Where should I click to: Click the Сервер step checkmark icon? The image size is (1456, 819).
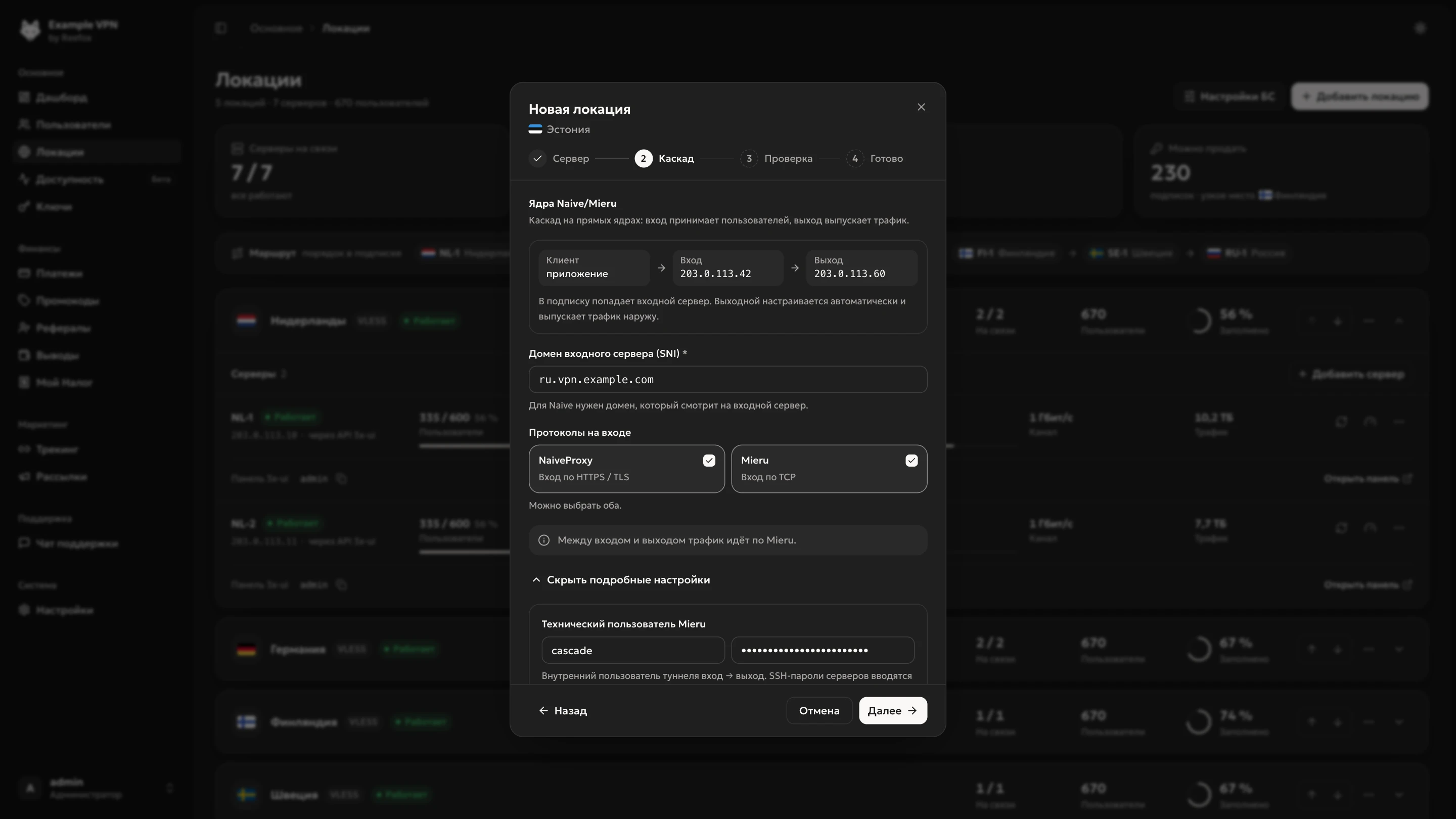(537, 158)
